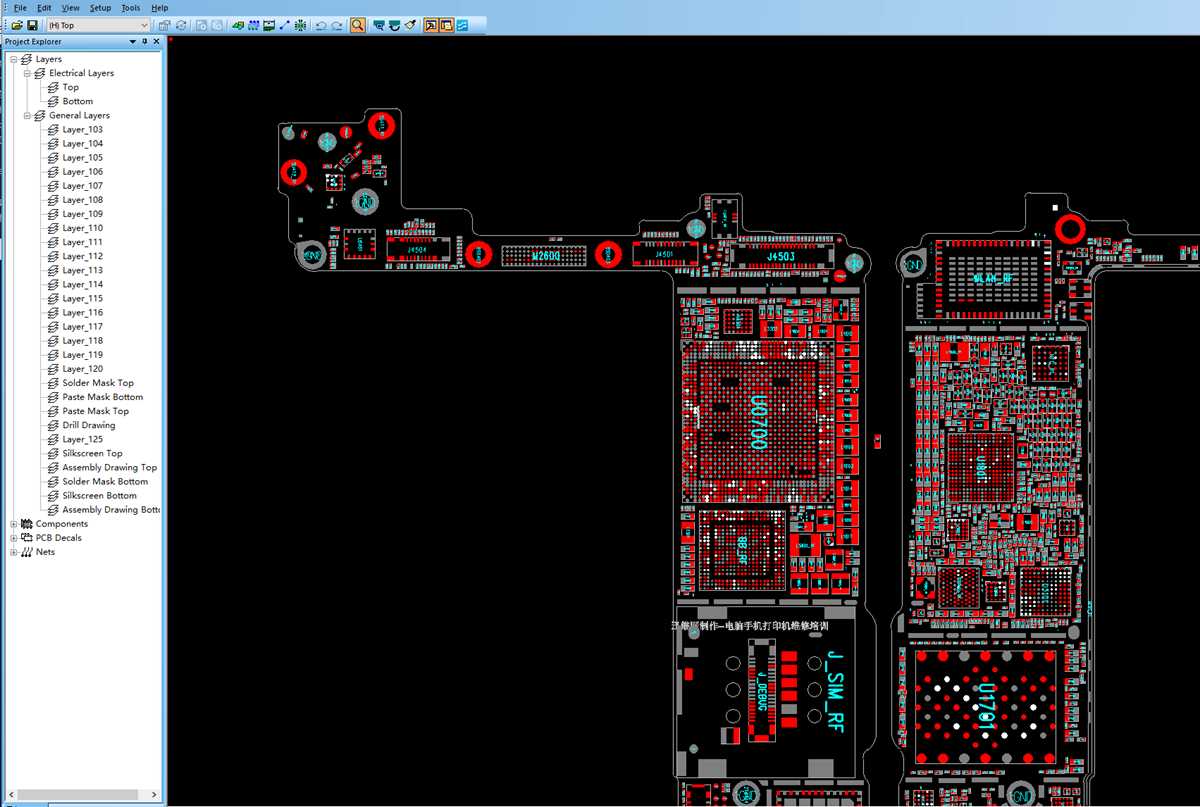Click the Layers root stack icon

(x=27, y=59)
